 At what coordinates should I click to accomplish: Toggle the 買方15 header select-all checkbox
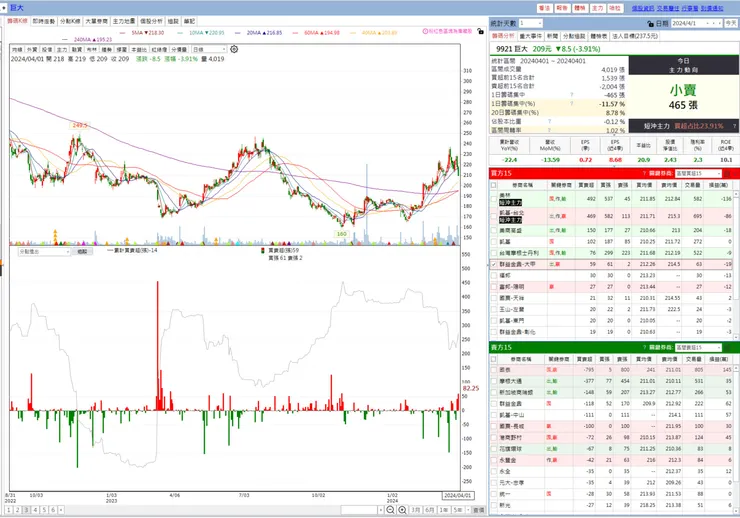pyautogui.click(x=494, y=185)
